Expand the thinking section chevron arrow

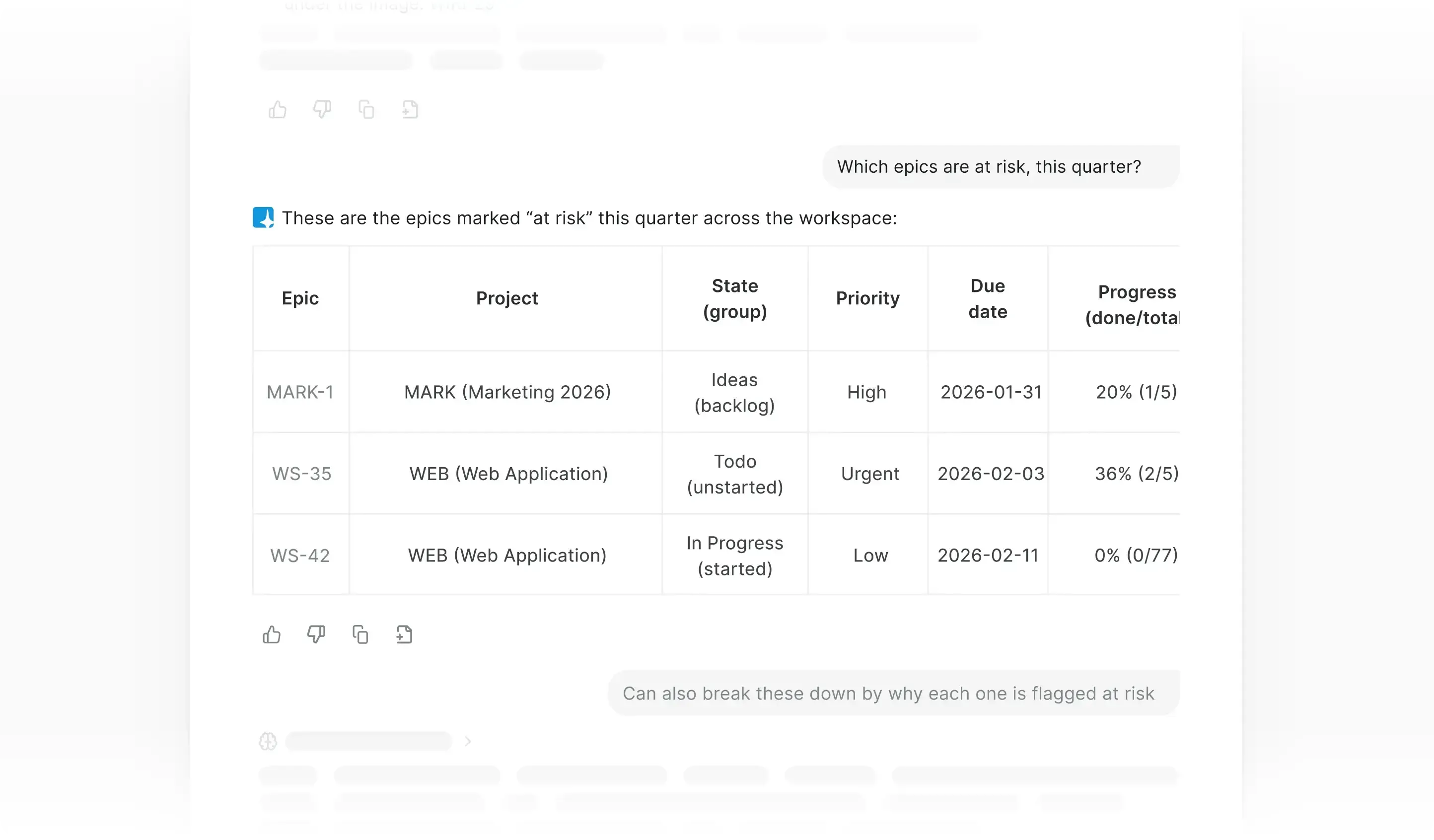468,741
